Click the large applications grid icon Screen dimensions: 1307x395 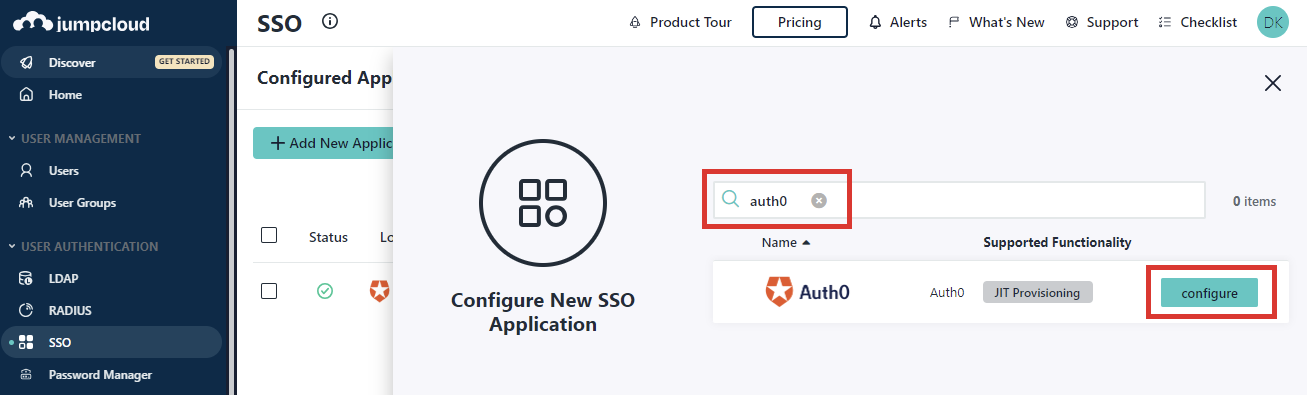click(543, 203)
